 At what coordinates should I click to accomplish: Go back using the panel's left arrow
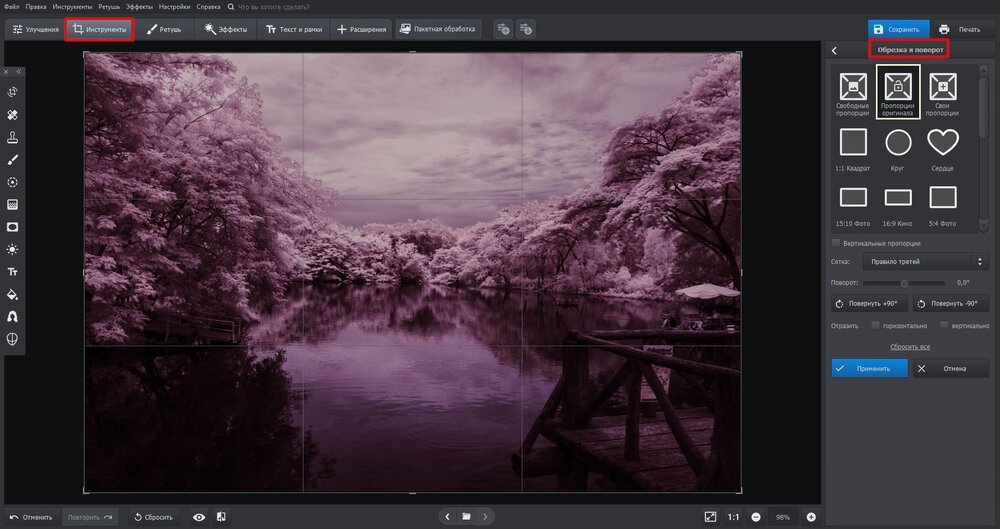pos(835,50)
